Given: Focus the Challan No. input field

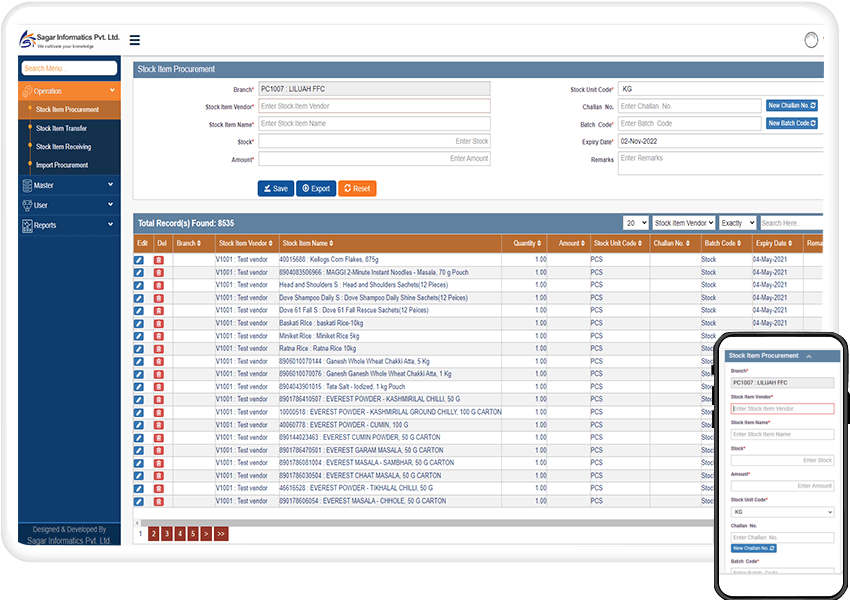Looking at the screenshot, I should pyautogui.click(x=690, y=106).
